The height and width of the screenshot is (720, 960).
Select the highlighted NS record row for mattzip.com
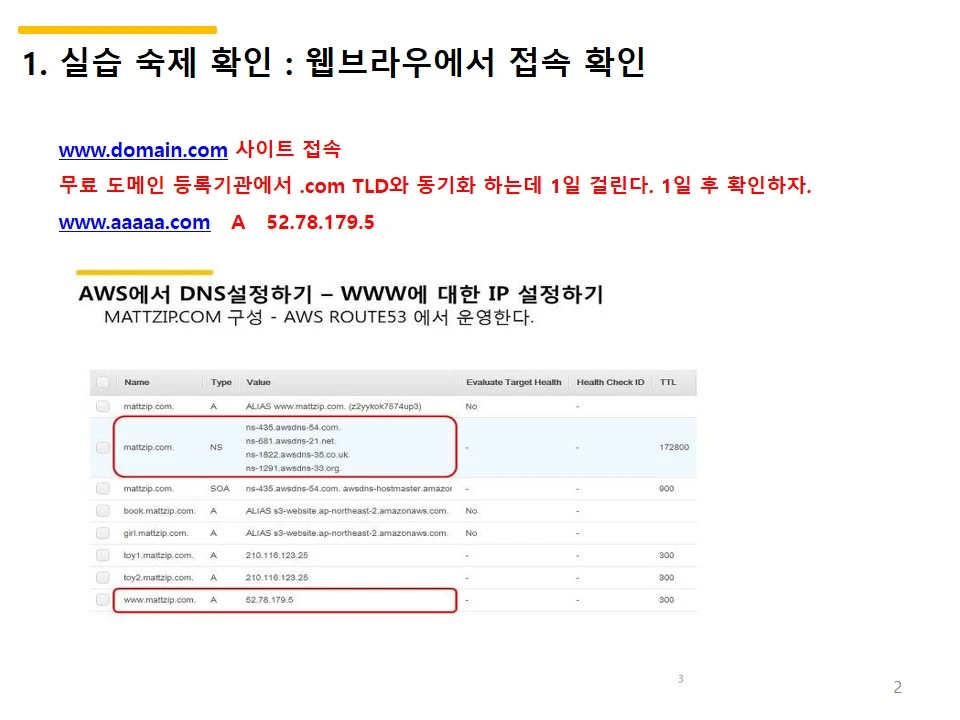point(300,447)
